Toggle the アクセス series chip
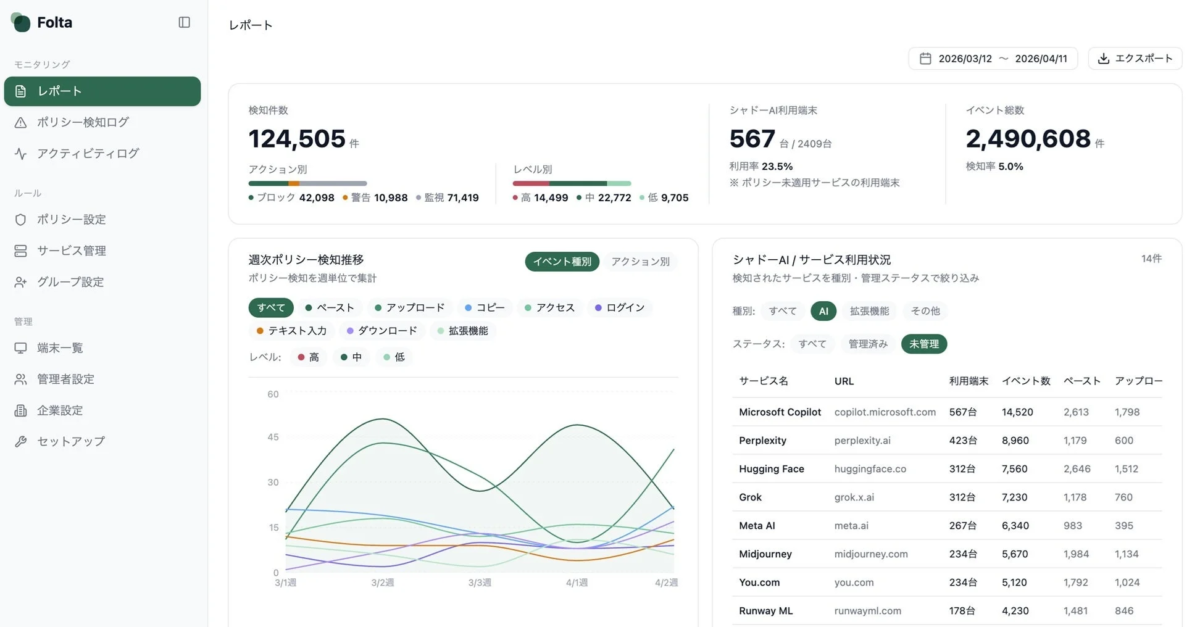The width and height of the screenshot is (1200, 627). (549, 307)
